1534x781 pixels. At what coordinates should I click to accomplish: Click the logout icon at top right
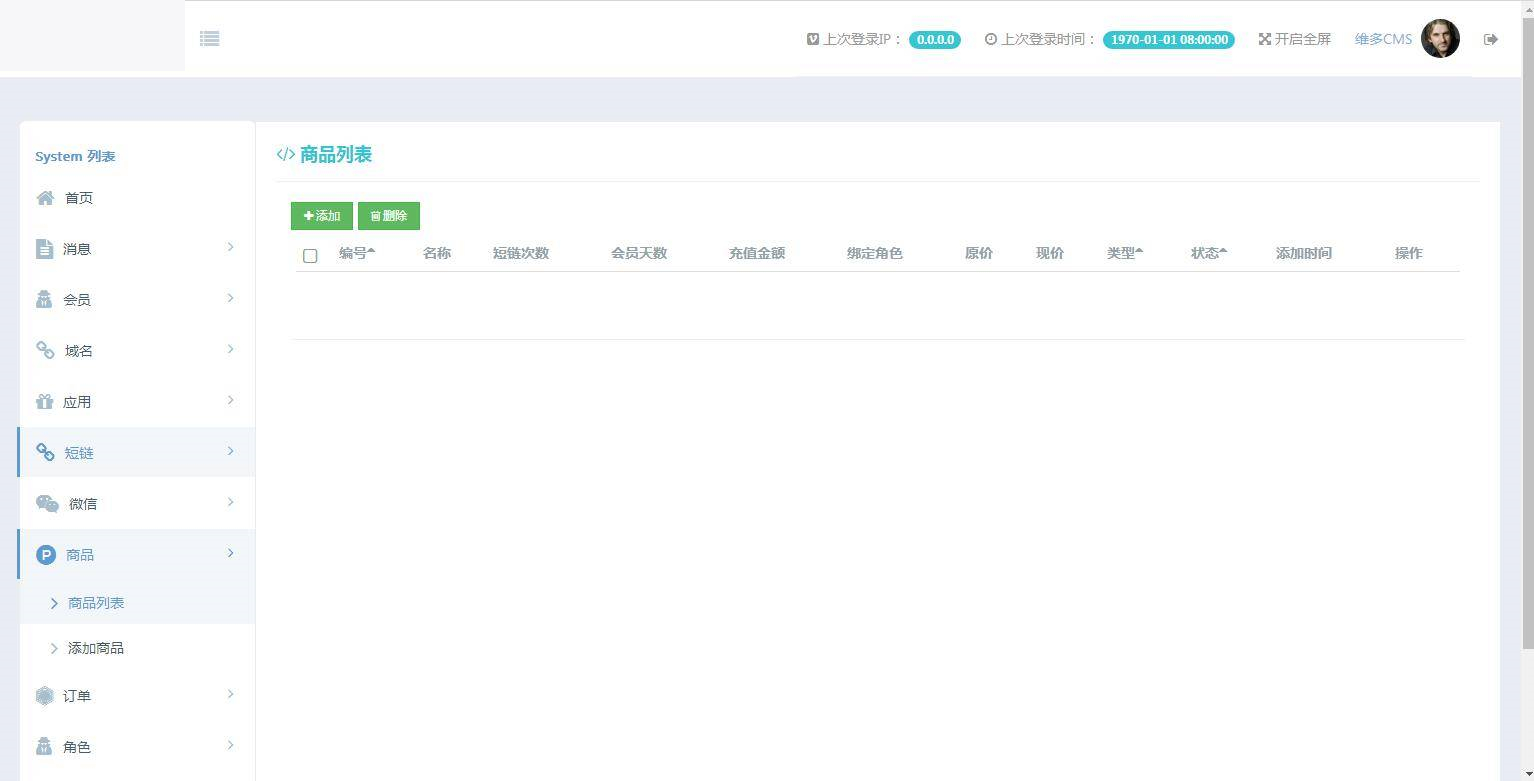pos(1490,38)
